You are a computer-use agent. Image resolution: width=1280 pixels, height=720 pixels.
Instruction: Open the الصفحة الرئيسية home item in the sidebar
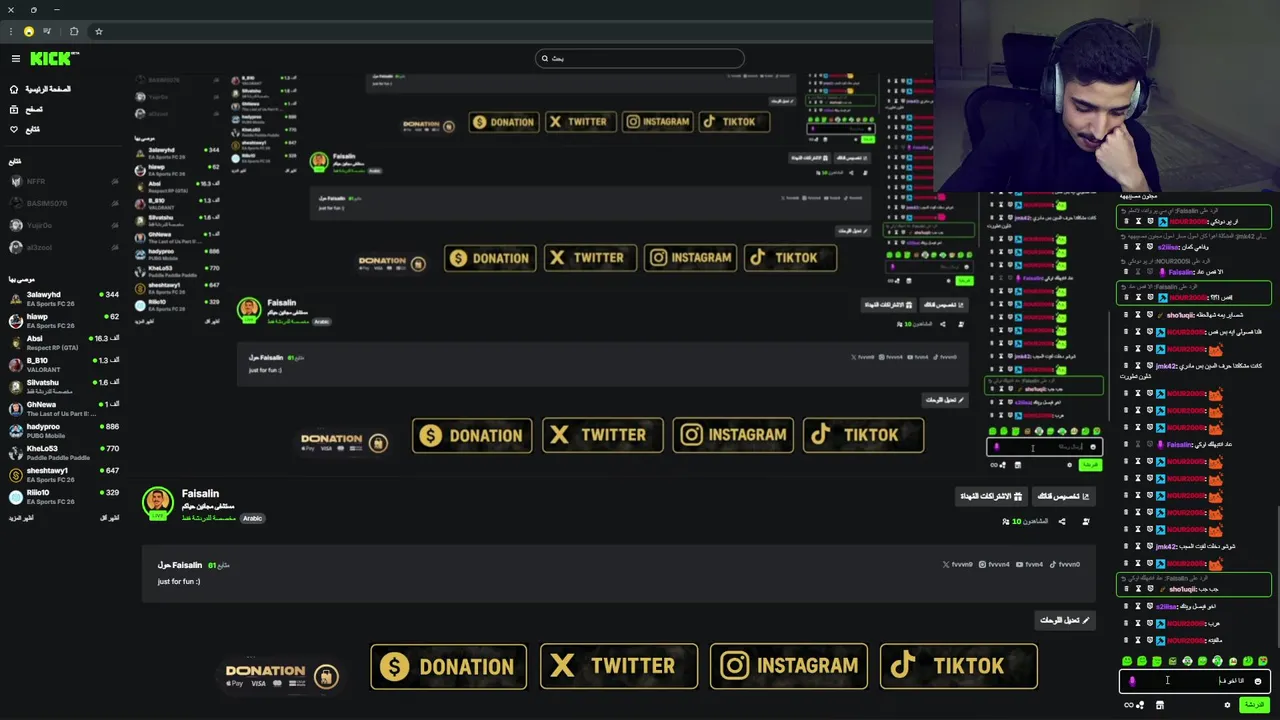40,89
